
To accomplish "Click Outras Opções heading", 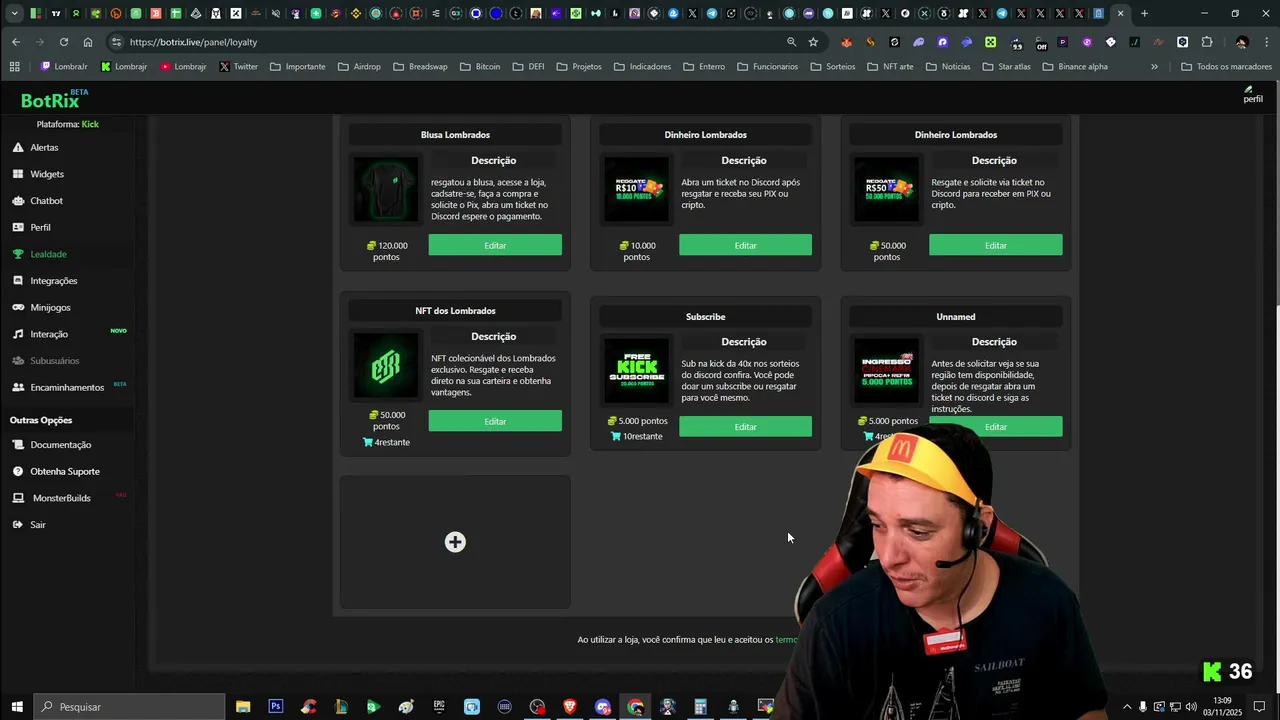I will pyautogui.click(x=41, y=420).
